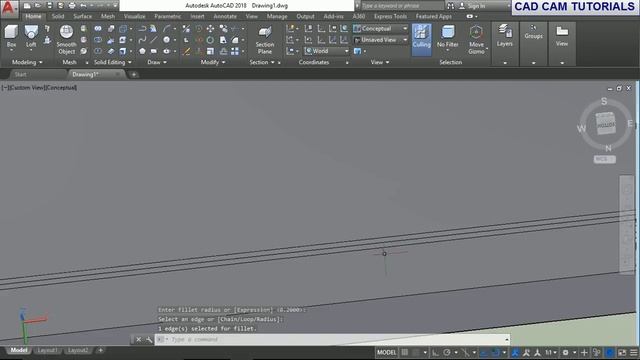The height and width of the screenshot is (360, 640).
Task: Click the New drawing icon in quick access toolbar
Action: (27, 6)
